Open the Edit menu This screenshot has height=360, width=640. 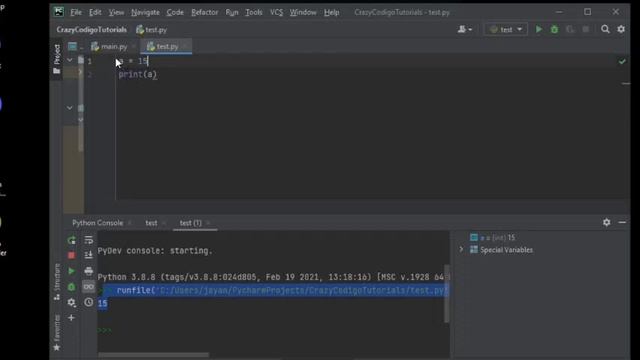pos(95,12)
